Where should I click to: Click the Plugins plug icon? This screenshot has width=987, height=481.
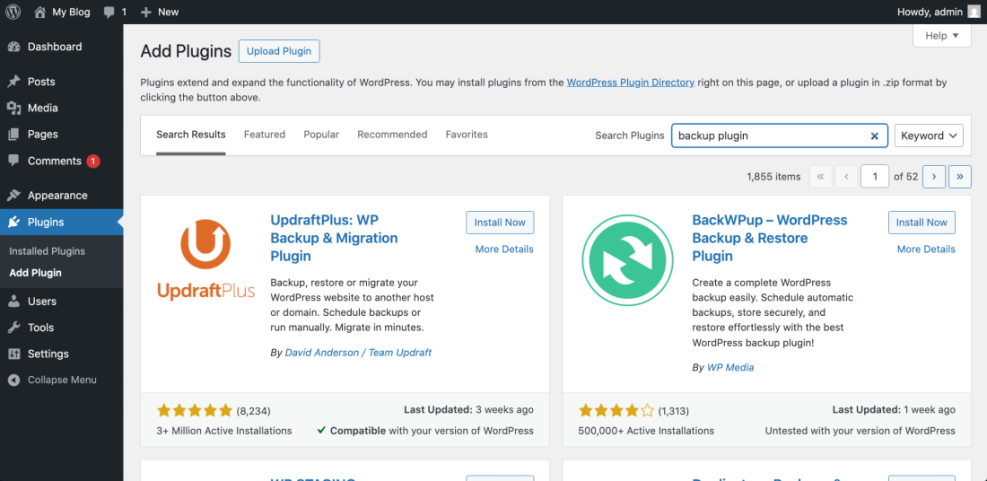(14, 222)
